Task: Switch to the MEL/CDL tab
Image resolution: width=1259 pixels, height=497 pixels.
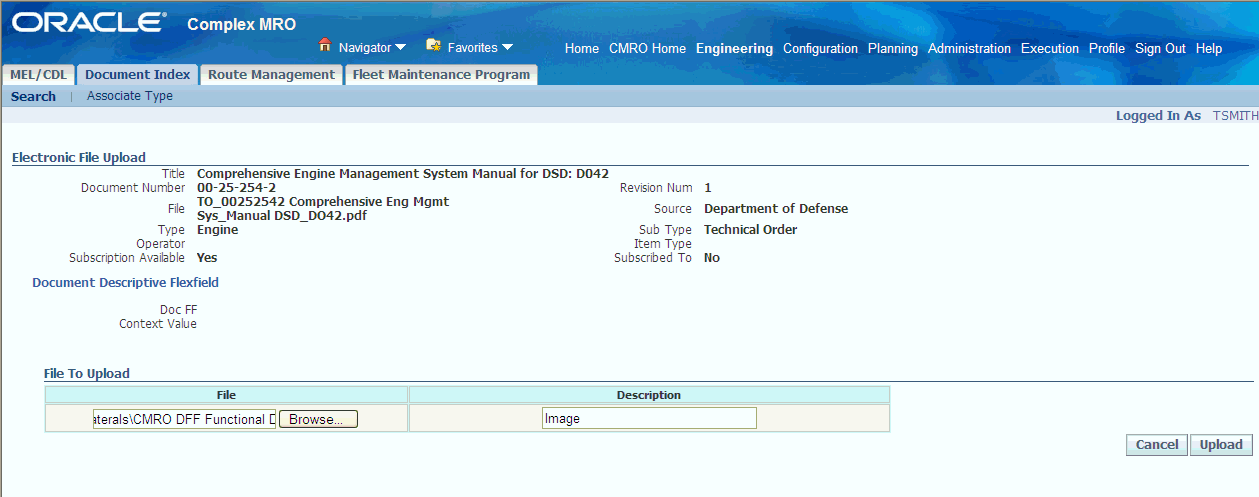Action: (x=38, y=75)
